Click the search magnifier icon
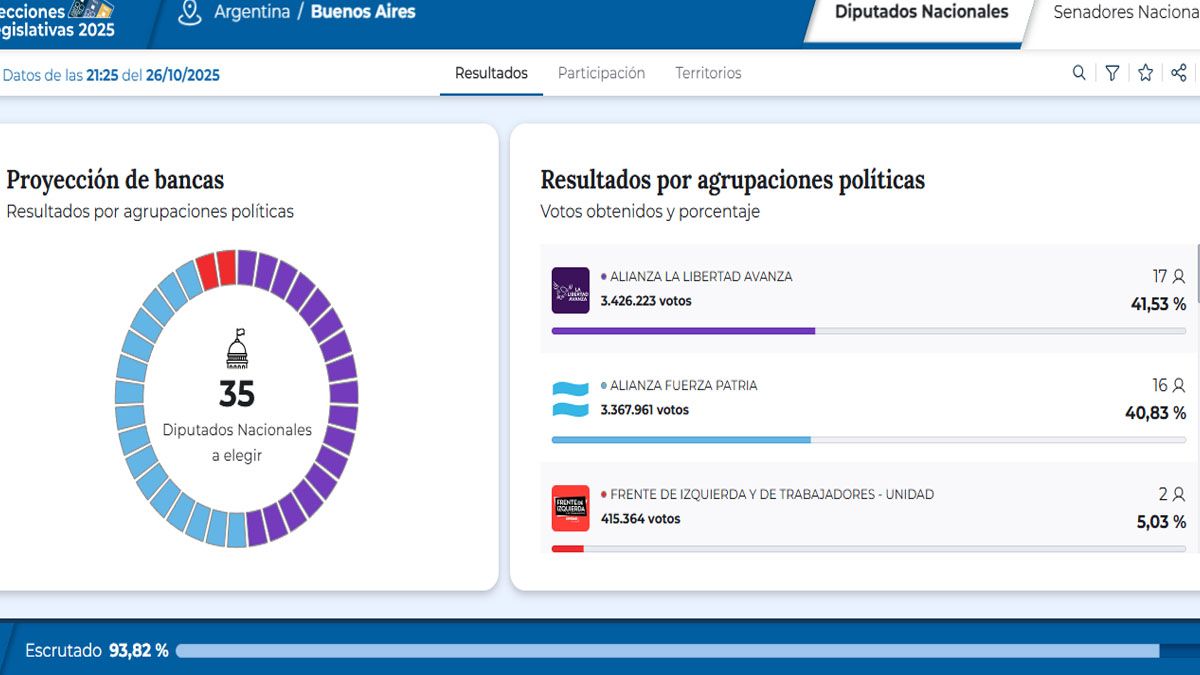The height and width of the screenshot is (675, 1200). (x=1079, y=73)
